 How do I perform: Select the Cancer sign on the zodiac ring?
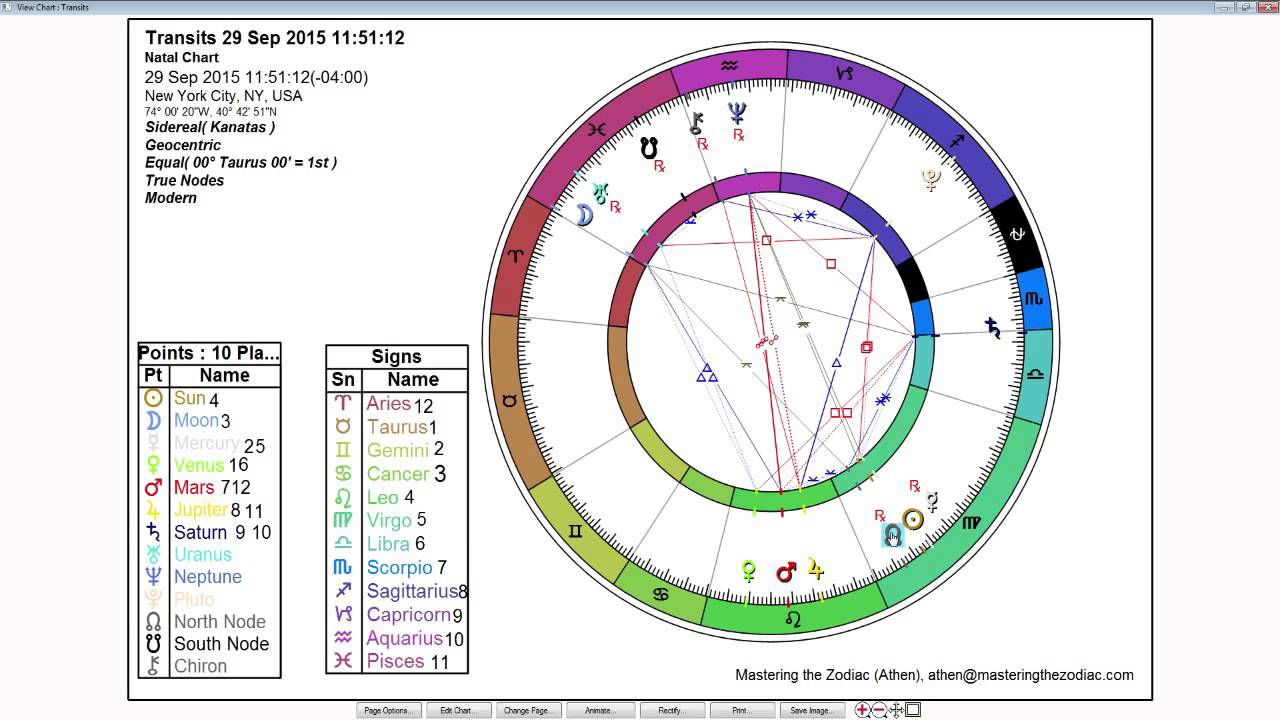coord(660,595)
